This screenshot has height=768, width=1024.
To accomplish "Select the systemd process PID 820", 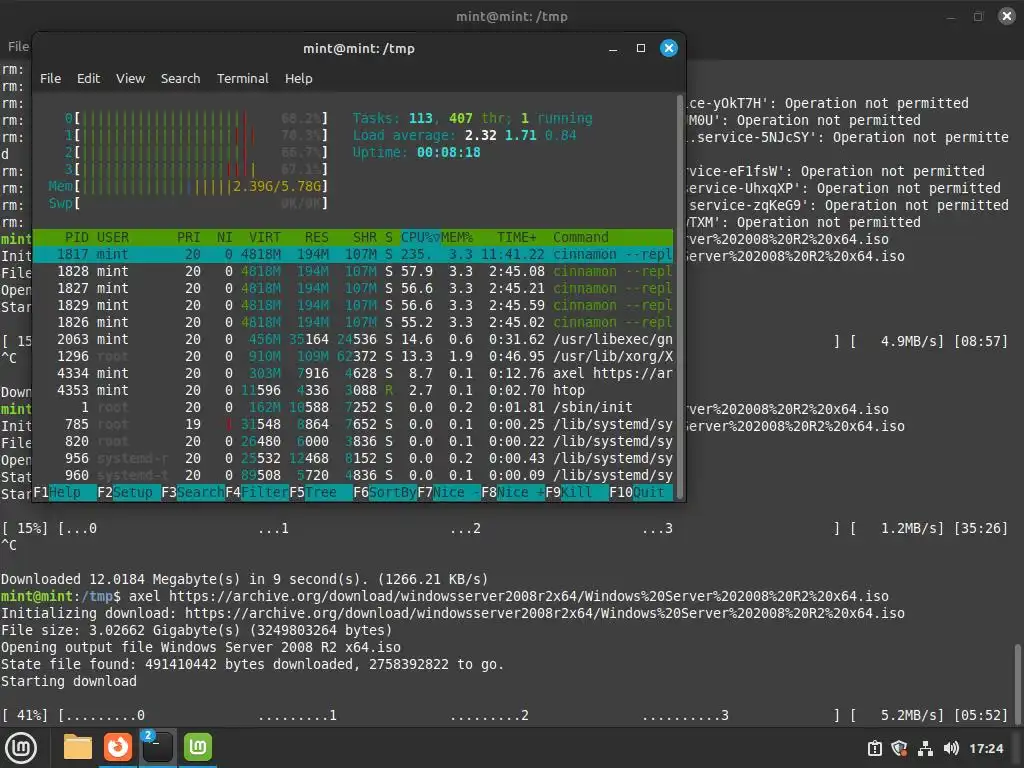I will point(353,441).
